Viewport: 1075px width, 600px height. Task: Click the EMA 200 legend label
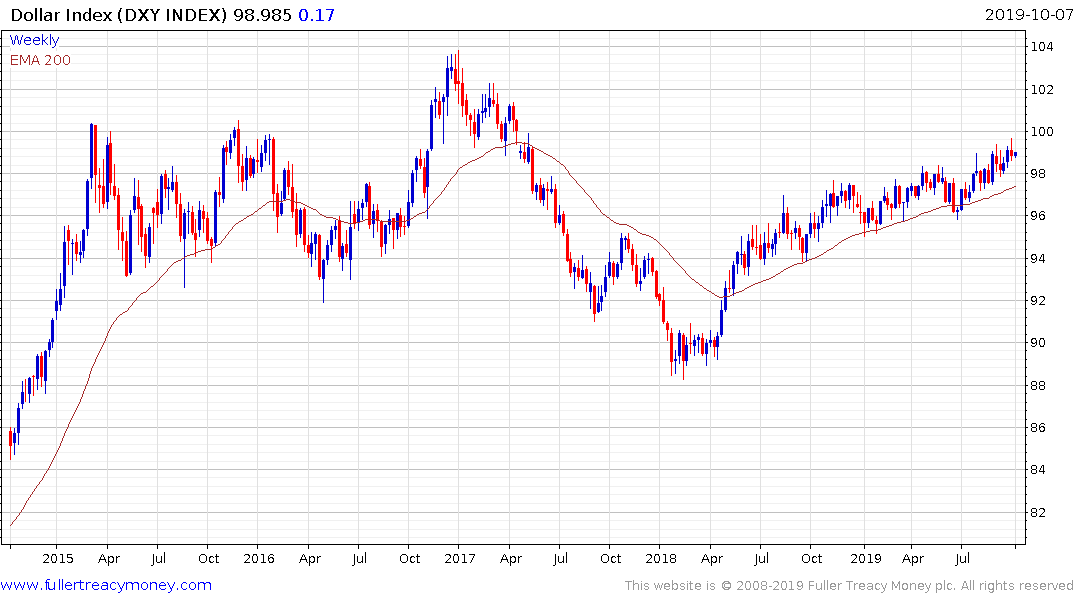click(x=40, y=60)
